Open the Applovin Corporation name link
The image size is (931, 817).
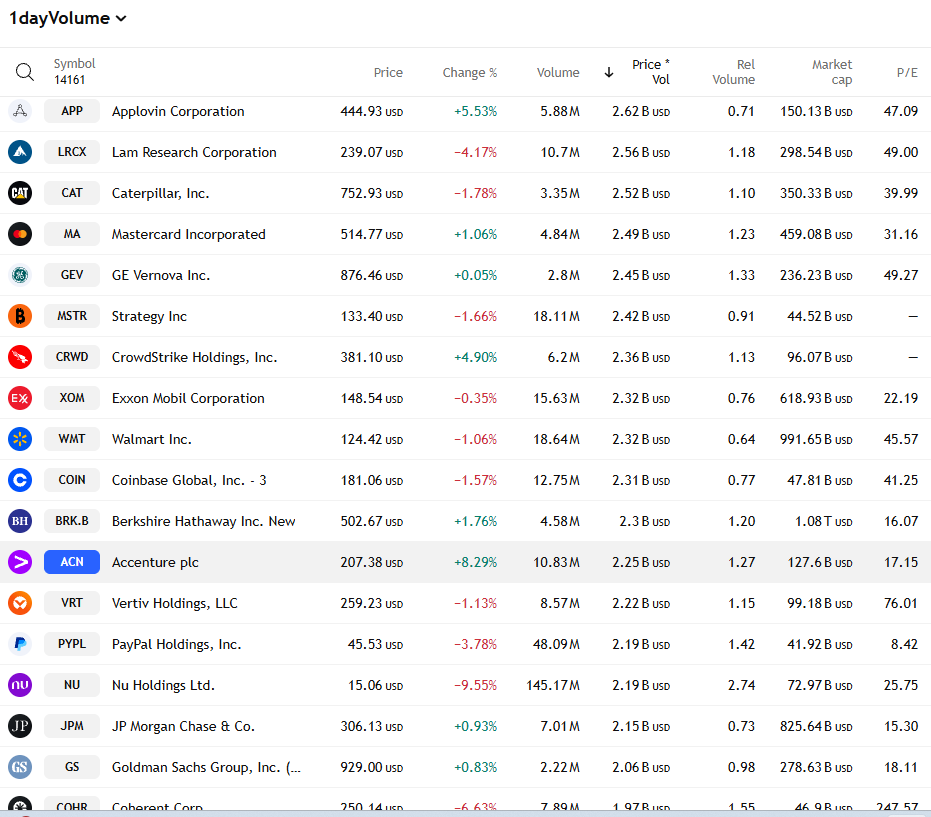(178, 112)
